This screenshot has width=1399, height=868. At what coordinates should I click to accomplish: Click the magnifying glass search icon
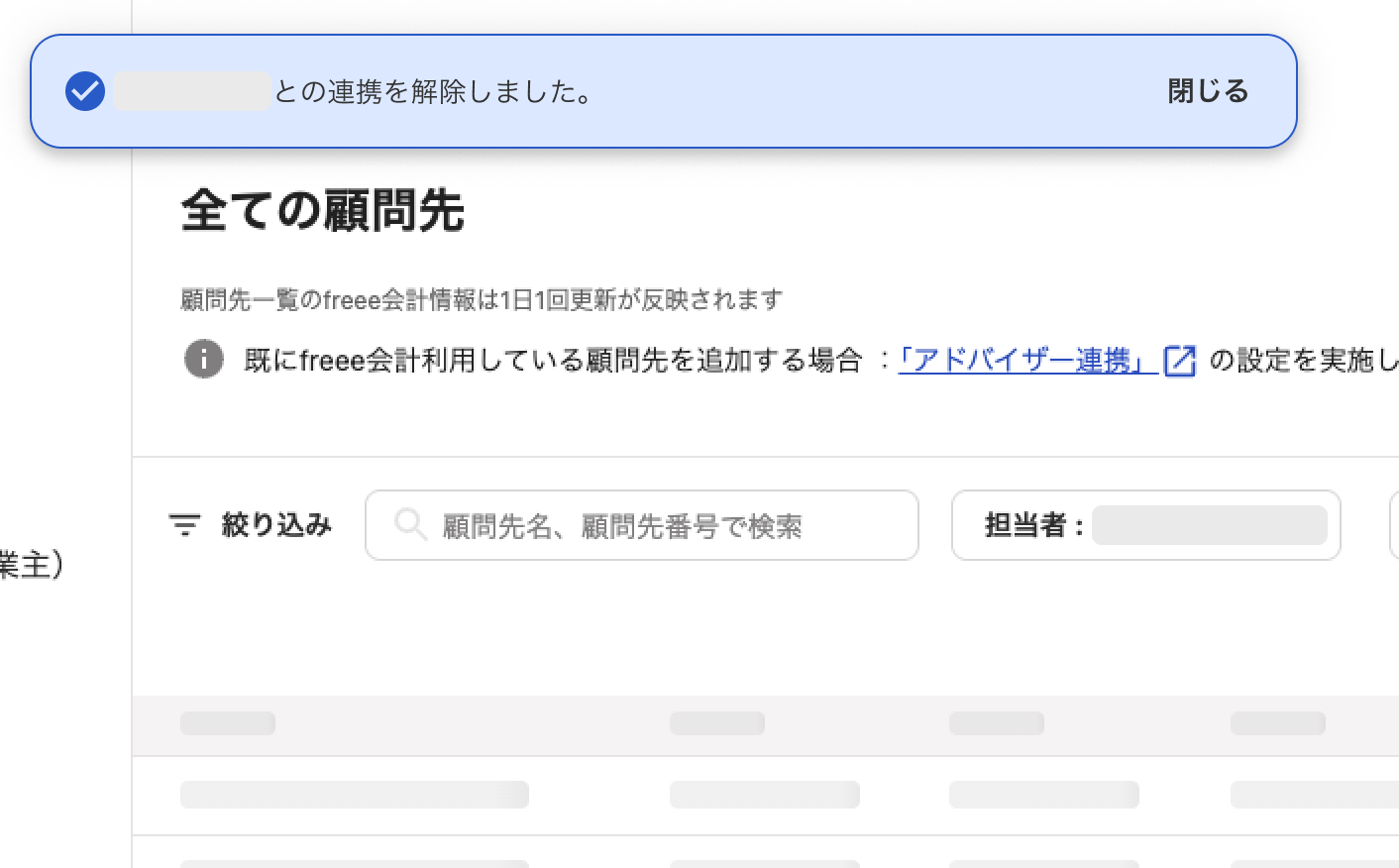[x=409, y=524]
